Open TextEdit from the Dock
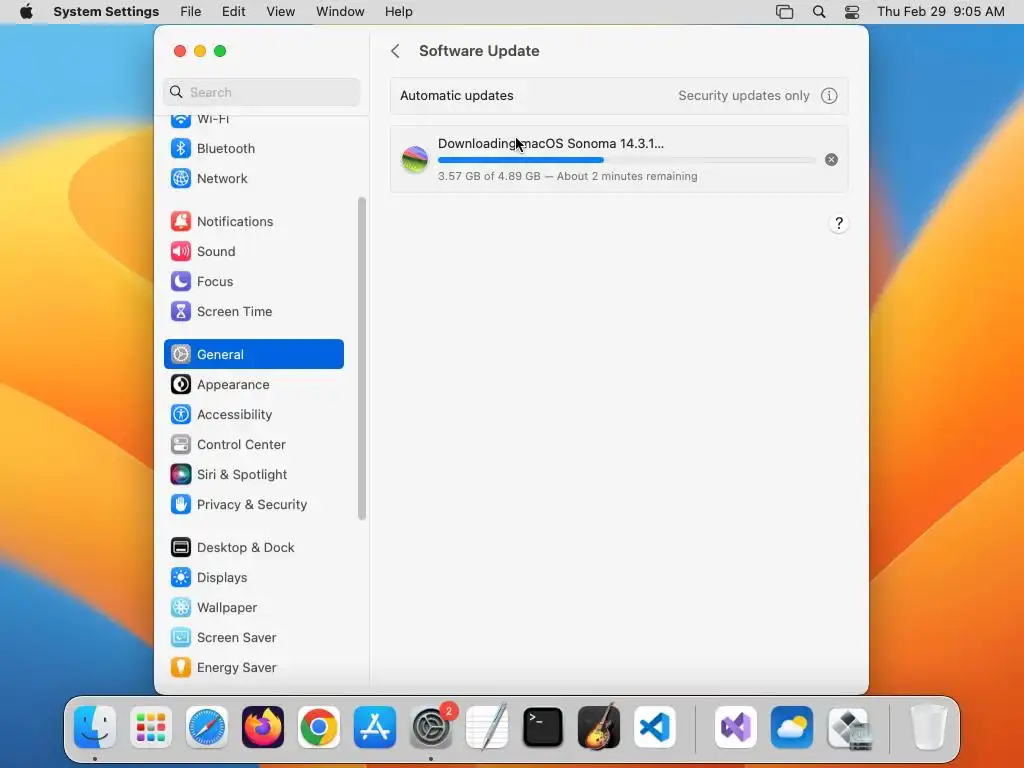 coord(487,727)
